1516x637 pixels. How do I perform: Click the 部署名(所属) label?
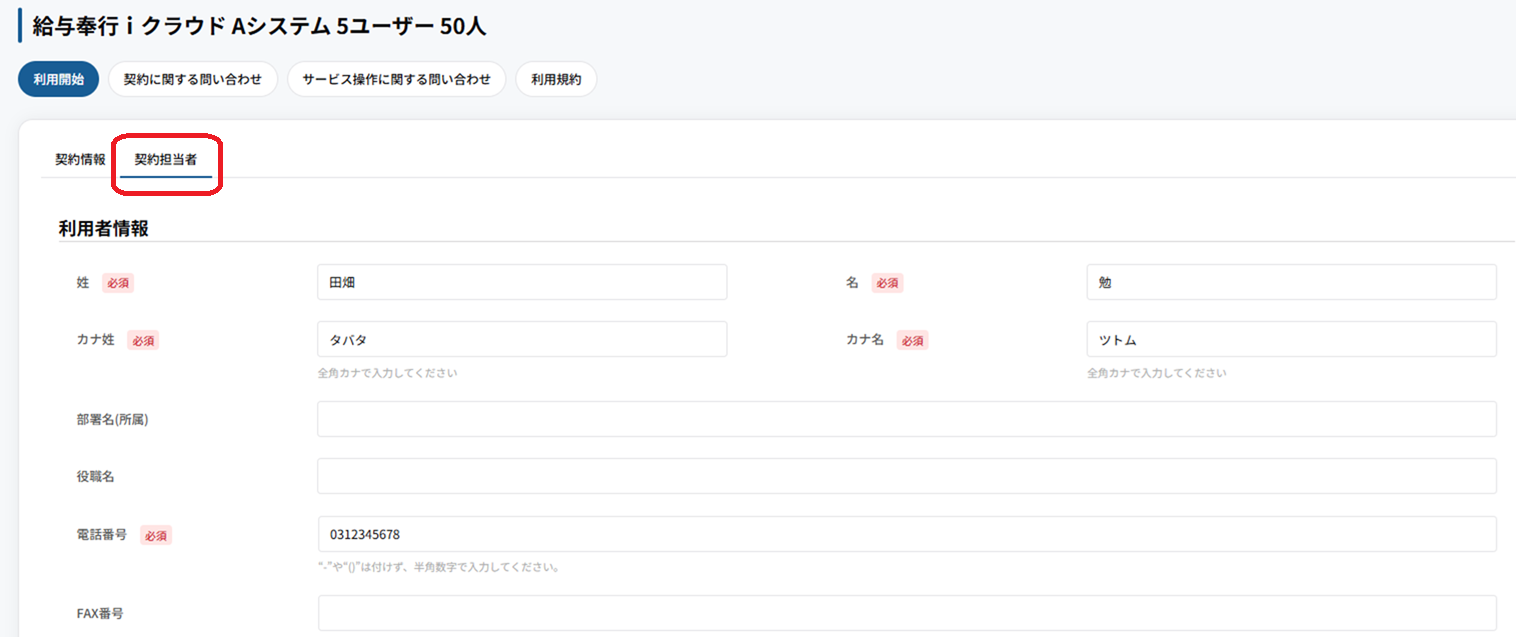tap(112, 420)
